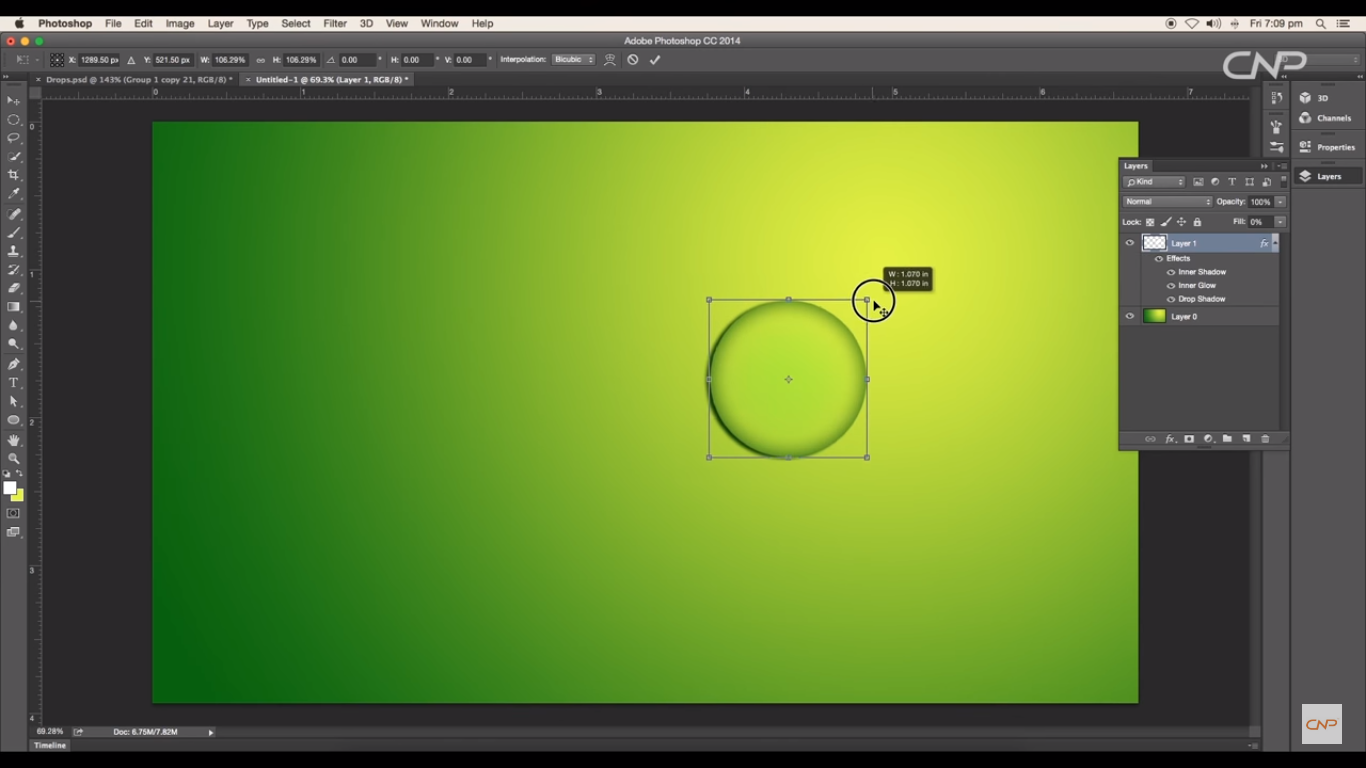Open the Interpolation Bicubic dropdown
The width and height of the screenshot is (1366, 768).
point(574,60)
